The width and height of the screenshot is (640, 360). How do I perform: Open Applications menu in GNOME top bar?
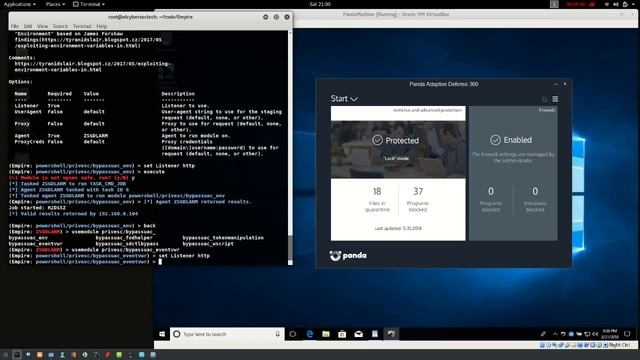point(19,4)
